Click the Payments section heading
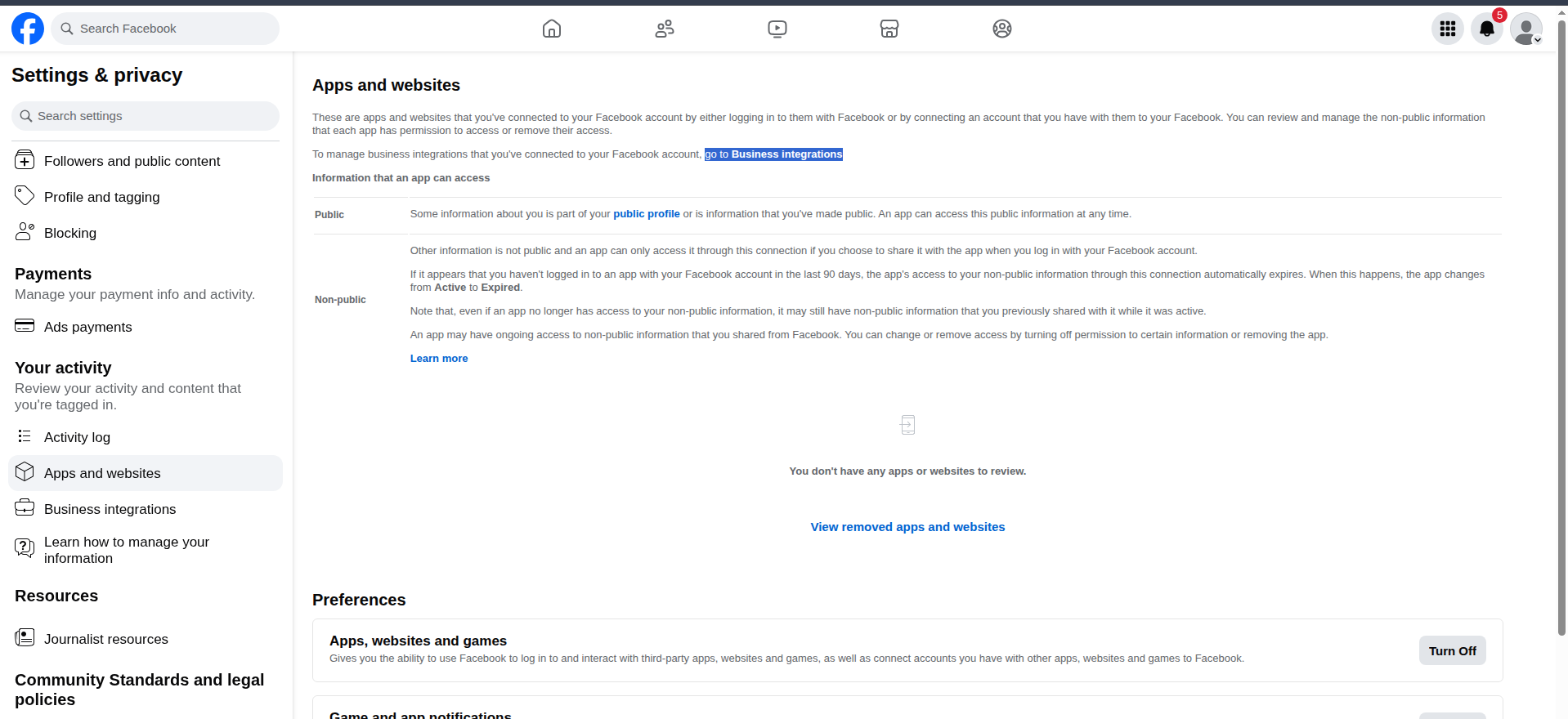The image size is (1568, 719). [x=53, y=274]
